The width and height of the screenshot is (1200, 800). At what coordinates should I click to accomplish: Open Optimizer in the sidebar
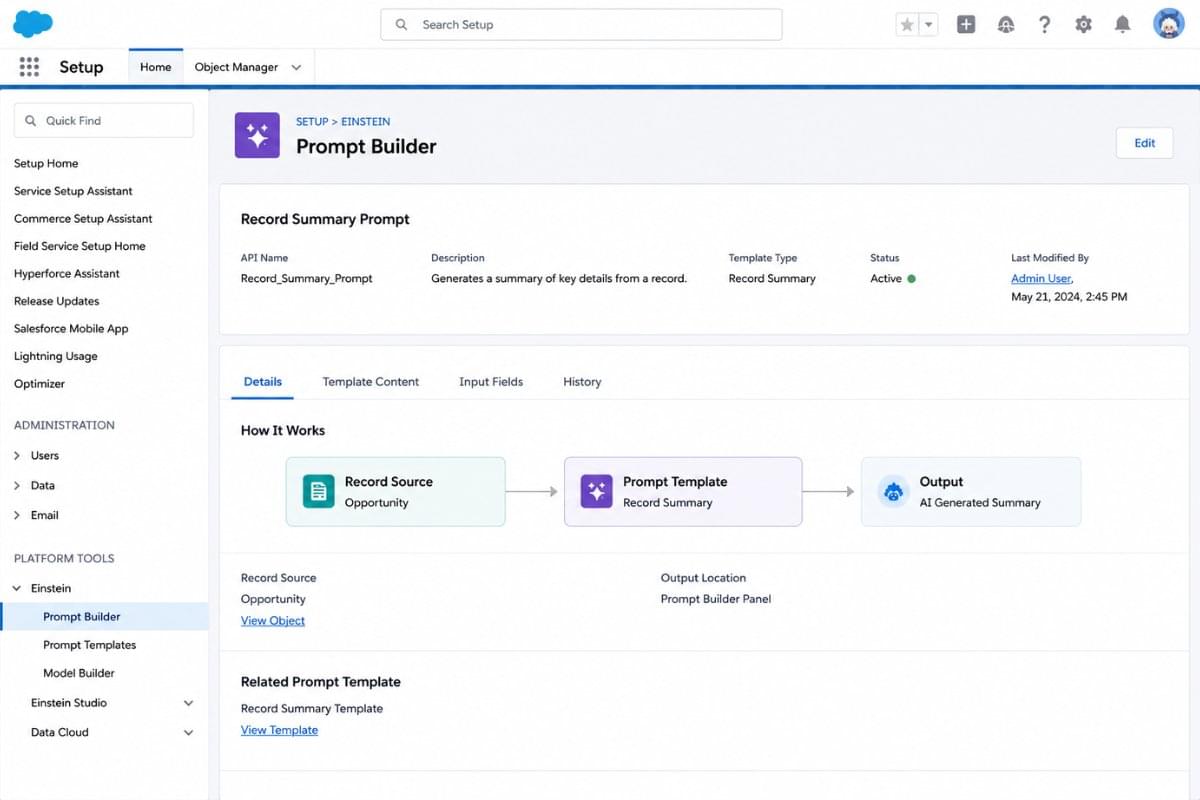(x=39, y=383)
